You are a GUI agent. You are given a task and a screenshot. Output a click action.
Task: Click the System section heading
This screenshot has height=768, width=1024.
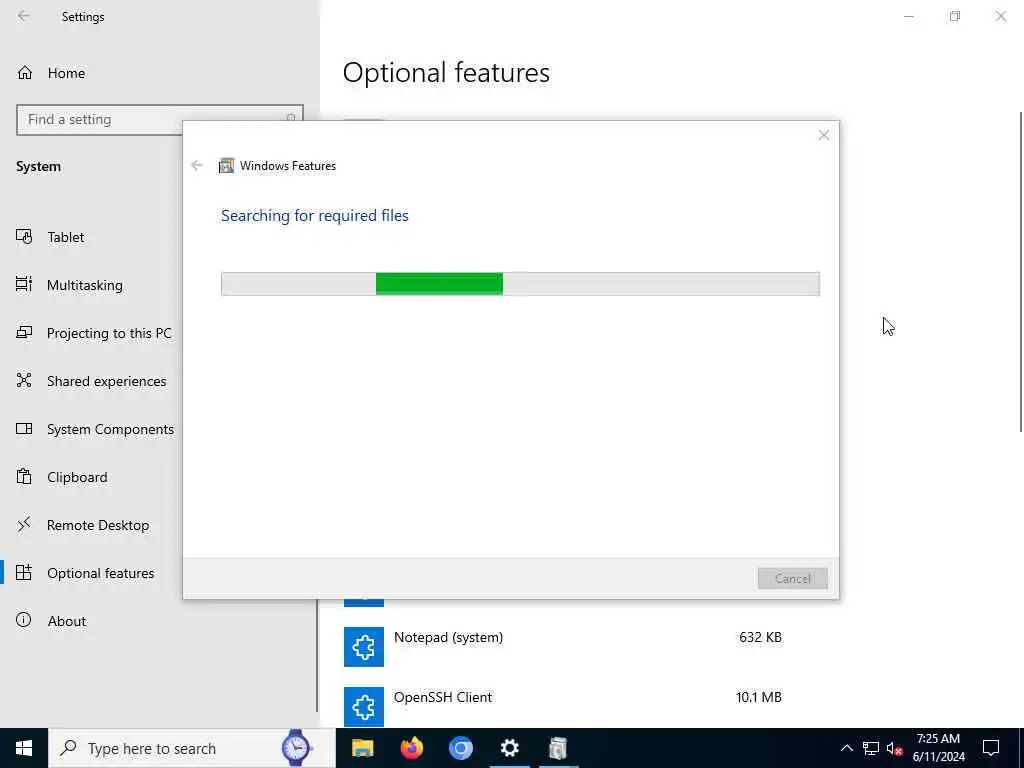(x=39, y=167)
